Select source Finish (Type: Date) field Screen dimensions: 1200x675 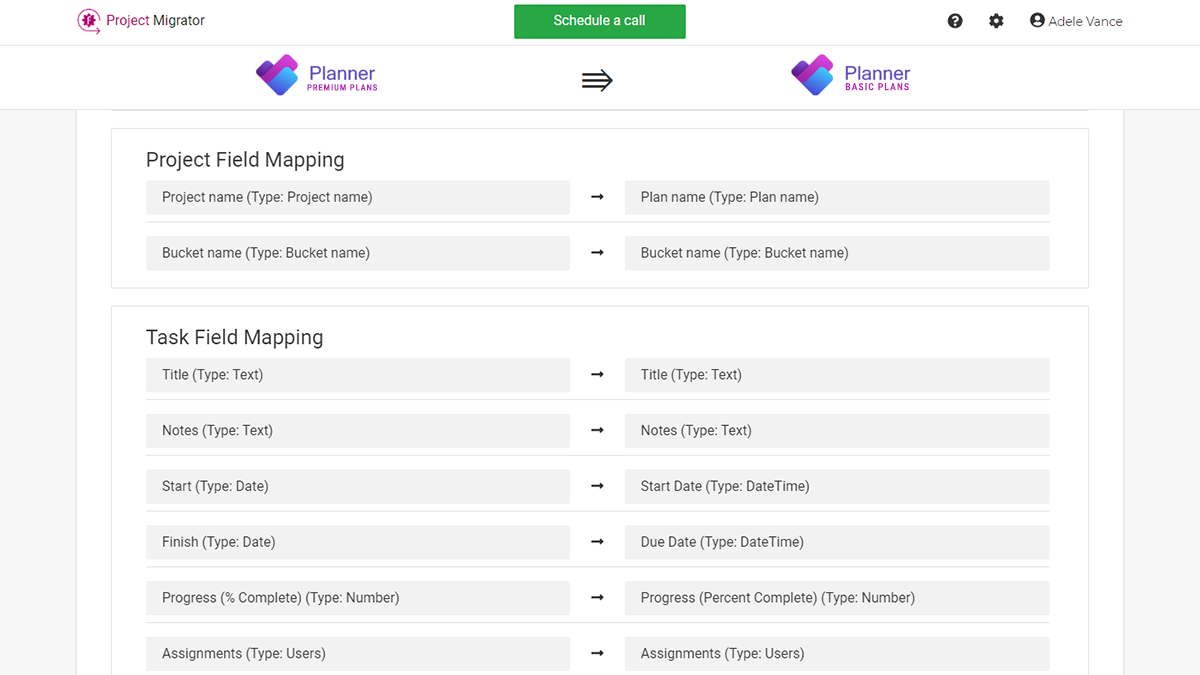[x=358, y=542]
